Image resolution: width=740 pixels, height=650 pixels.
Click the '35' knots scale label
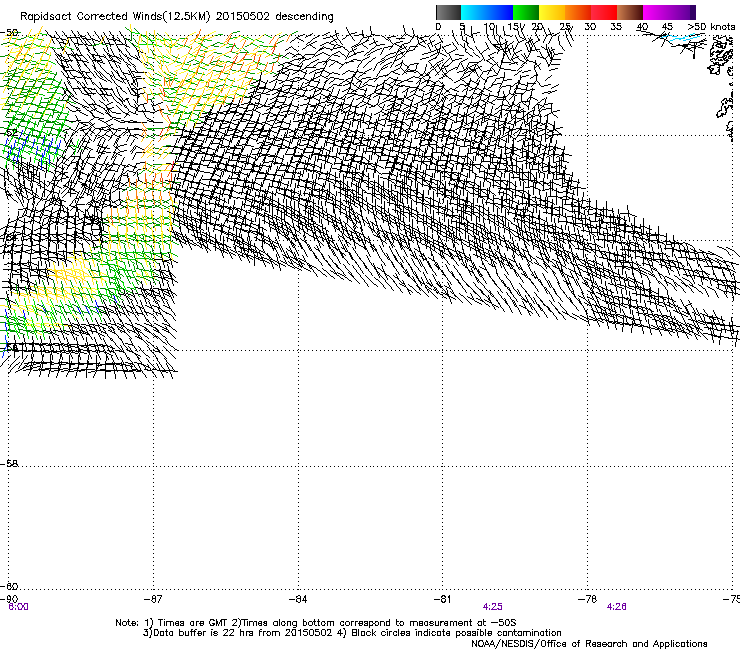[616, 27]
